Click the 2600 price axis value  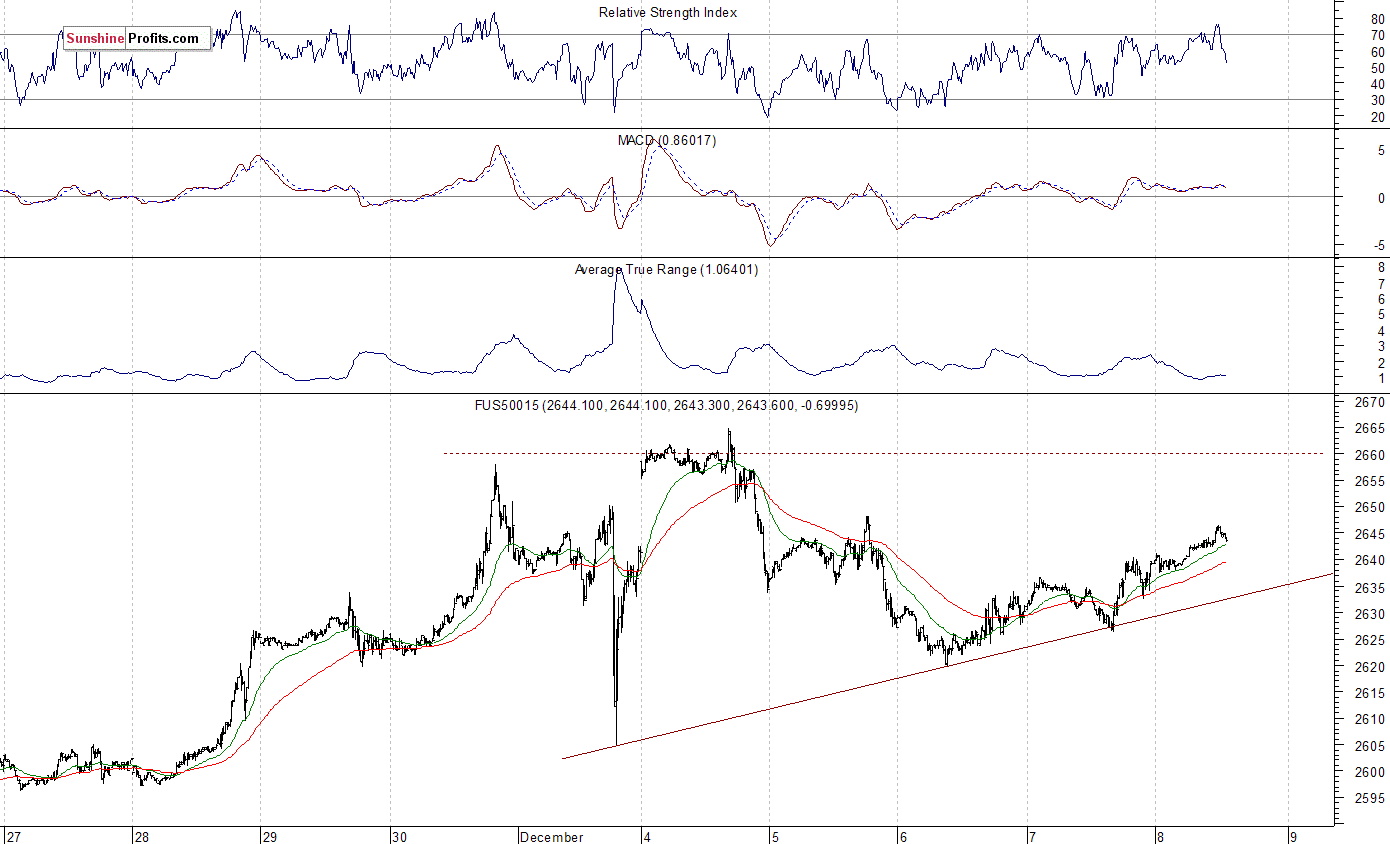[x=1370, y=772]
